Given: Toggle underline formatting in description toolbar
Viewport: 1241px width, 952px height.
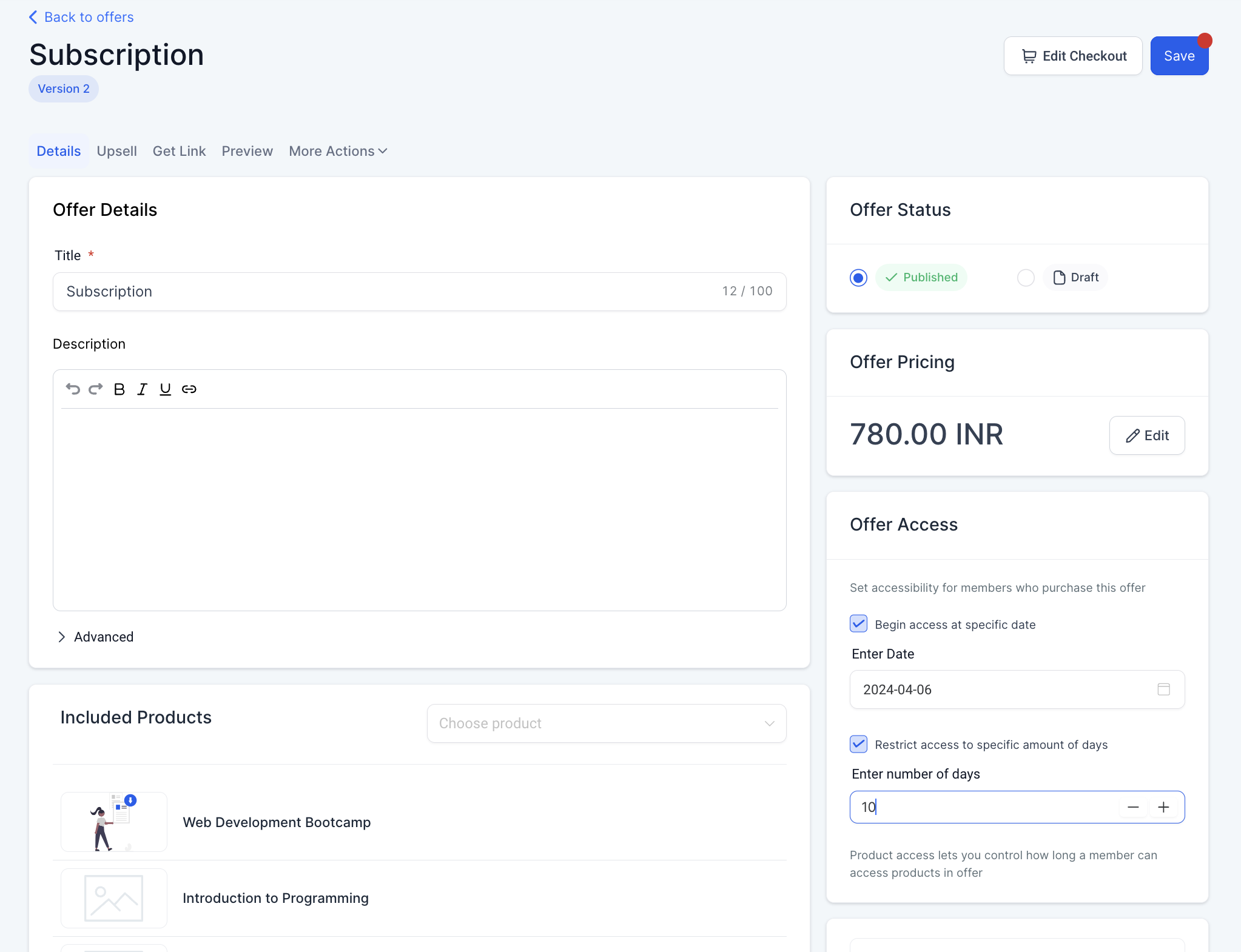Looking at the screenshot, I should click(x=165, y=389).
